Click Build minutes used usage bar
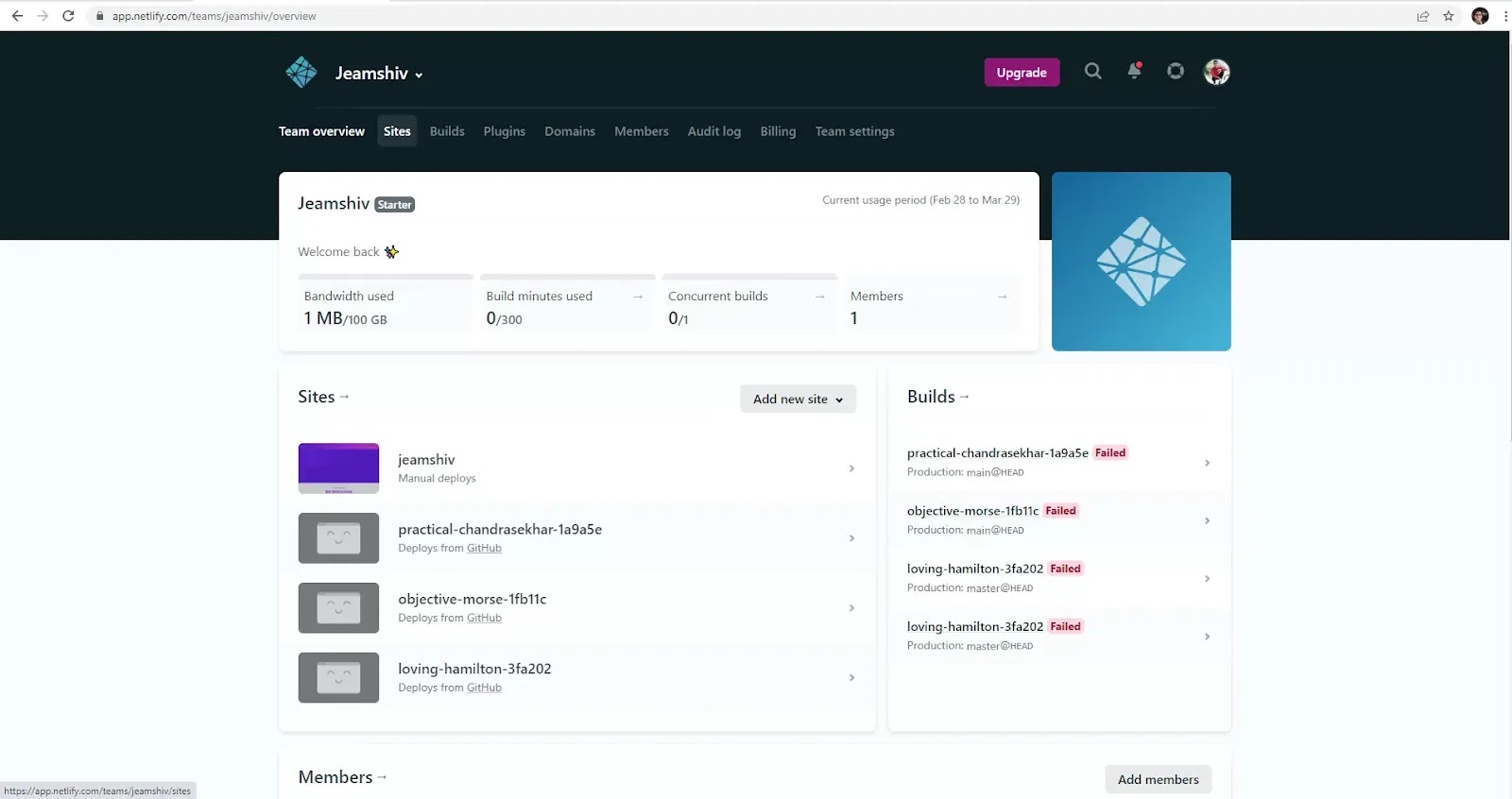This screenshot has width=1512, height=799. (568, 277)
